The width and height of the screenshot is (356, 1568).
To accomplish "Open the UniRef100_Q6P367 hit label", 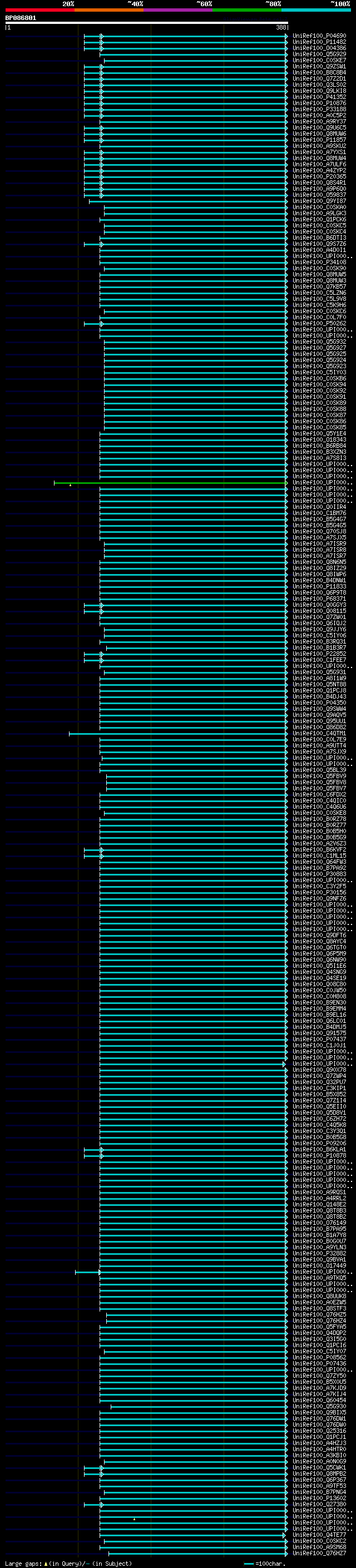I will coord(319,1480).
